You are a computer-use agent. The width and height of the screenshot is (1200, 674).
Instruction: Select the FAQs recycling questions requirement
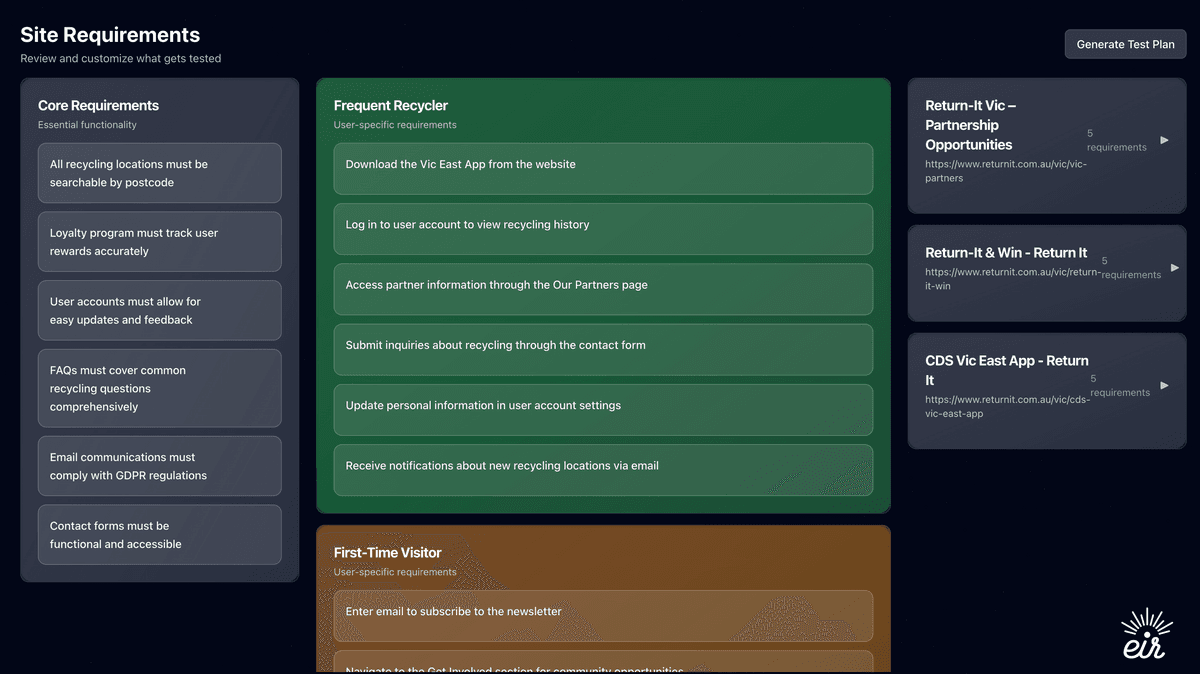tap(159, 388)
